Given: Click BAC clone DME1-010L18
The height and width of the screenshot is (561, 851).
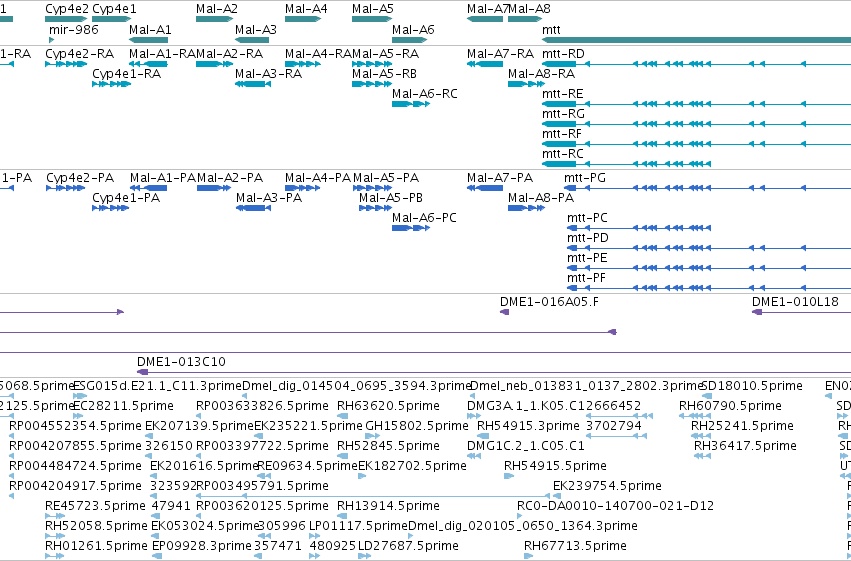Looking at the screenshot, I should click(x=801, y=312).
